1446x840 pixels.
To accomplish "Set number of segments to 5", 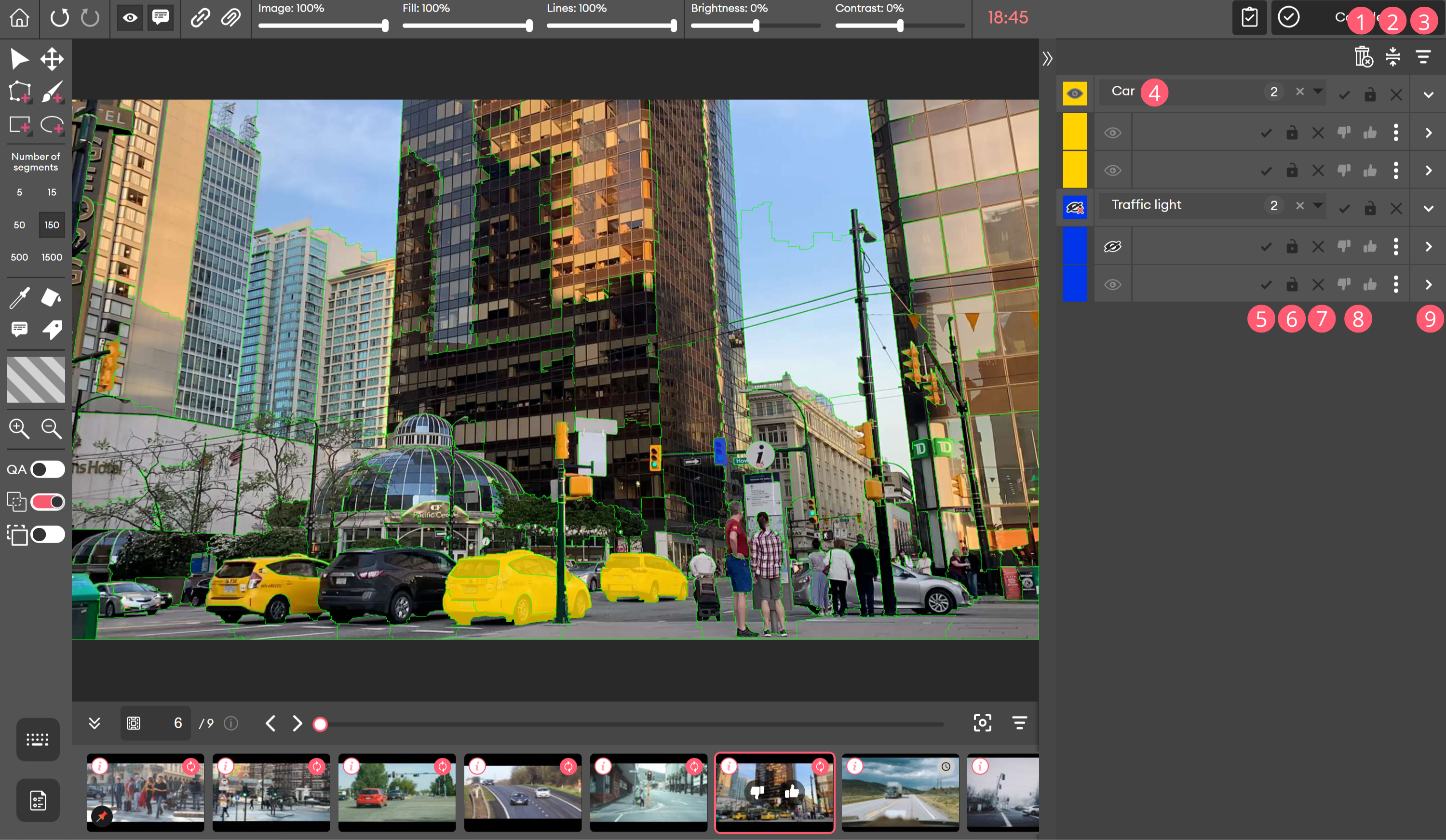I will click(x=19, y=192).
